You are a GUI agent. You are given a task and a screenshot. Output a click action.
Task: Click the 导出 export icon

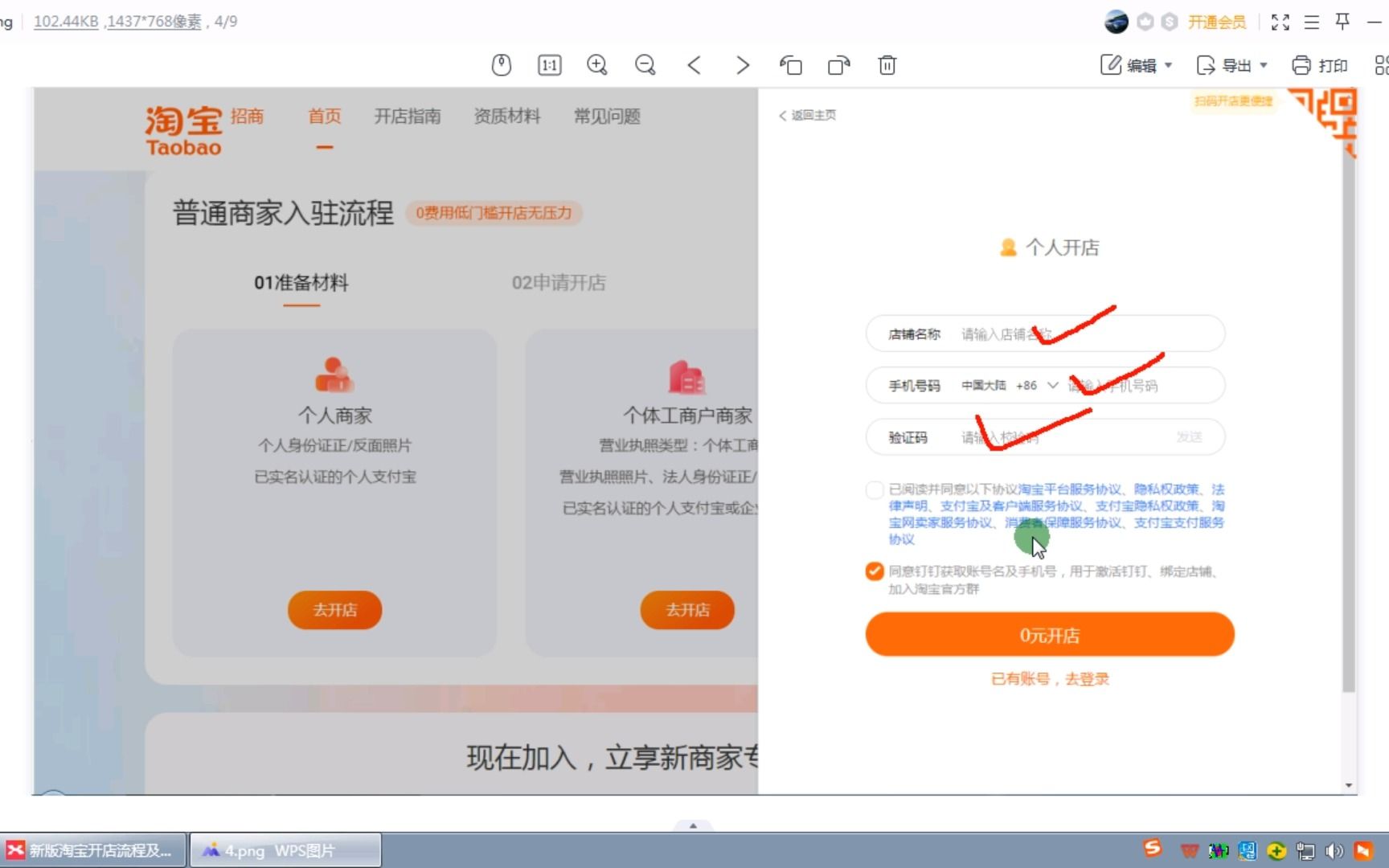tap(1206, 65)
